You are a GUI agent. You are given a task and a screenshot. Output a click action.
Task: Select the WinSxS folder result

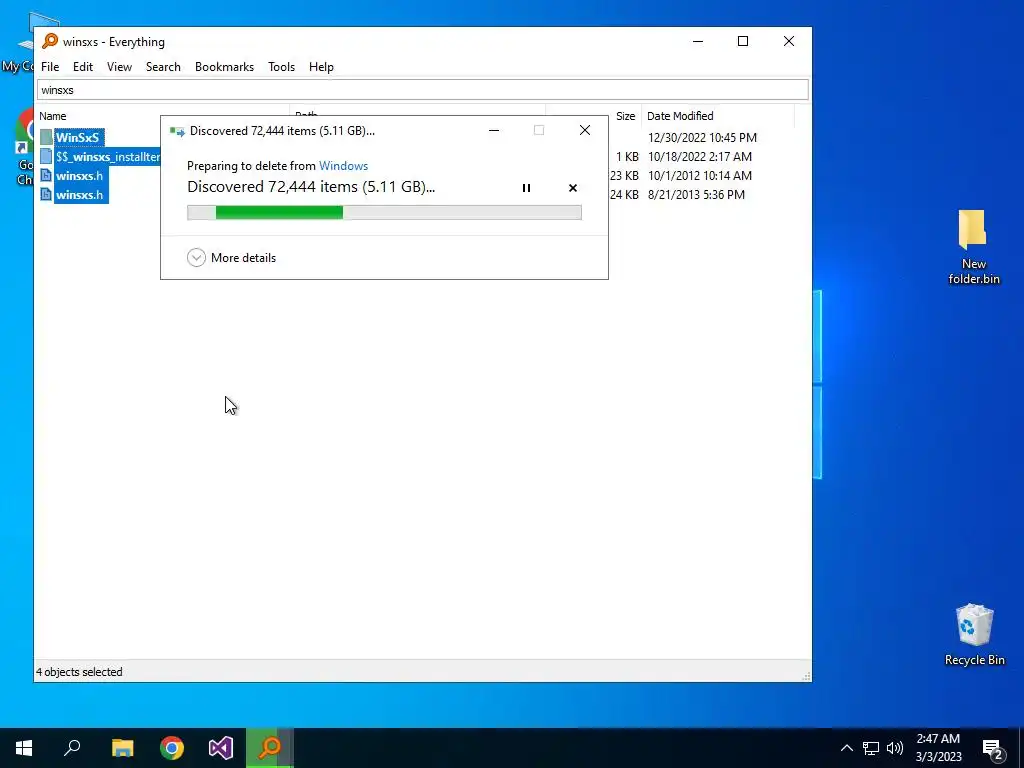coord(77,137)
